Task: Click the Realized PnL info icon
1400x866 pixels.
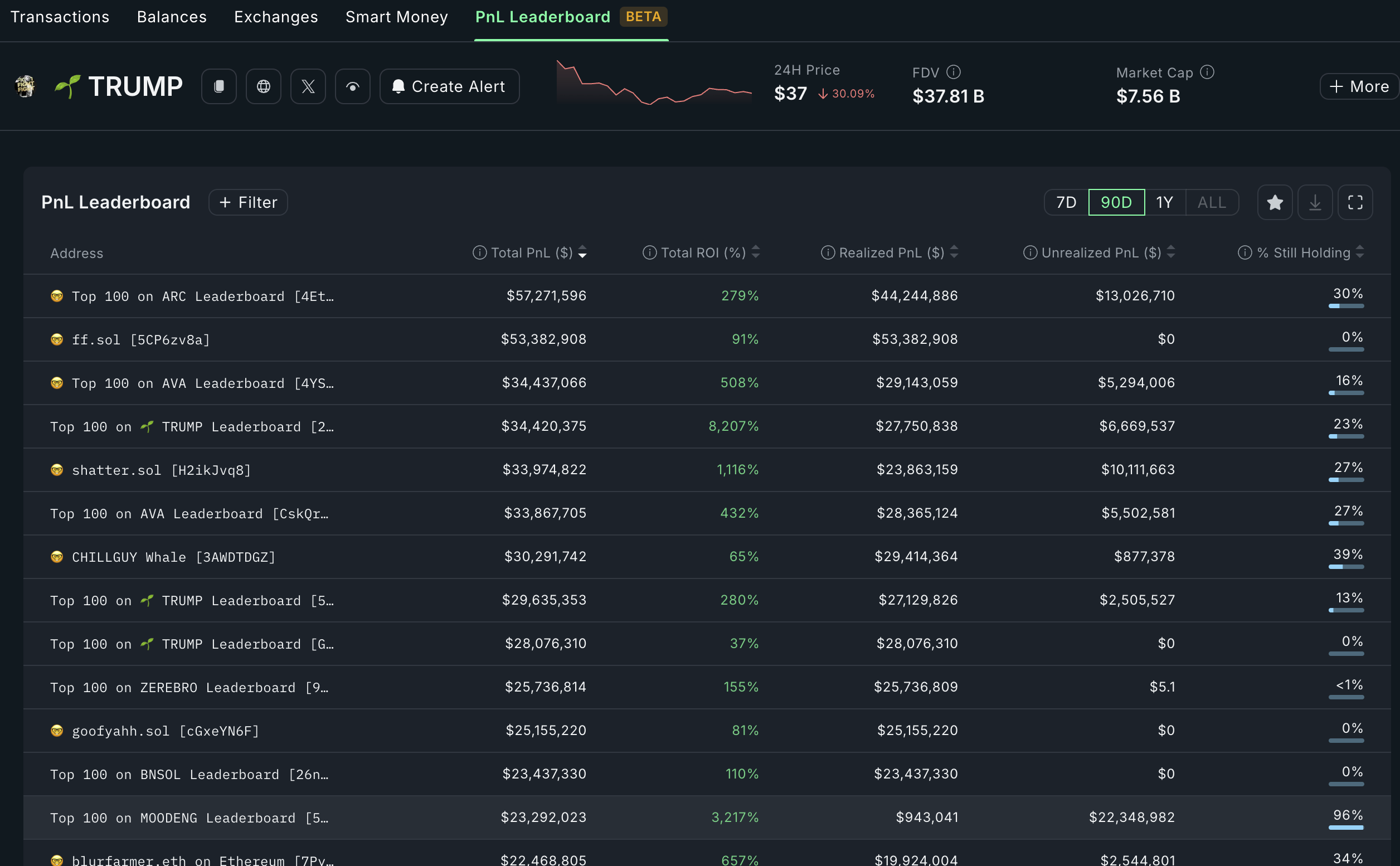Action: point(828,252)
